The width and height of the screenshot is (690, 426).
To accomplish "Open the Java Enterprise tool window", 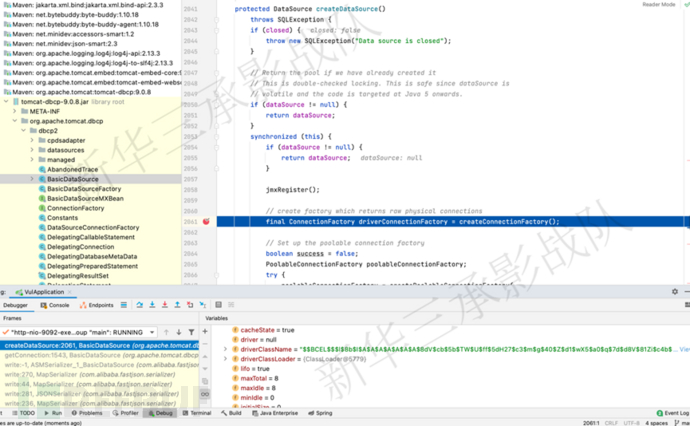I will click(x=276, y=412).
